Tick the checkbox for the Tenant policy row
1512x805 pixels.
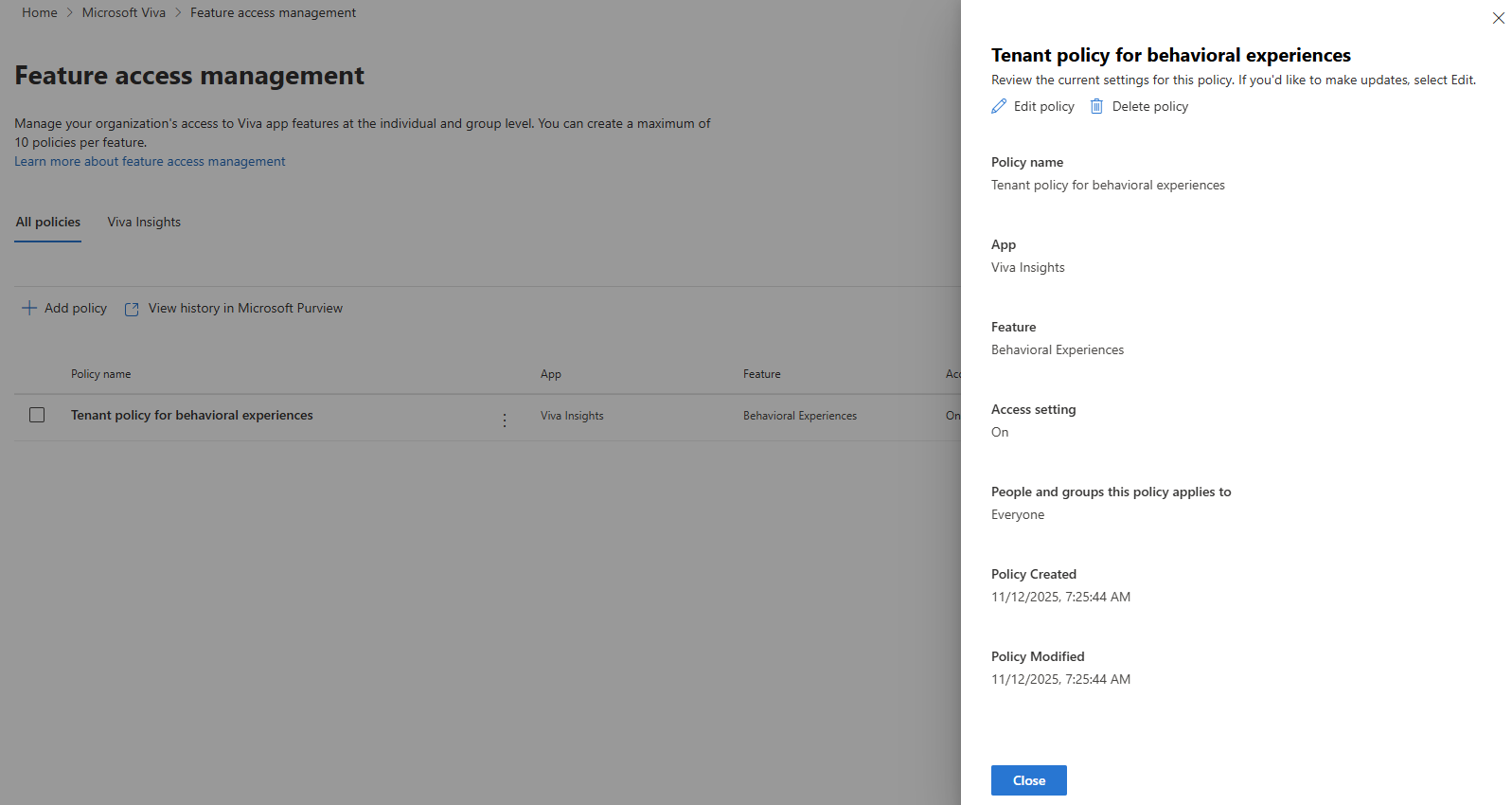(37, 415)
